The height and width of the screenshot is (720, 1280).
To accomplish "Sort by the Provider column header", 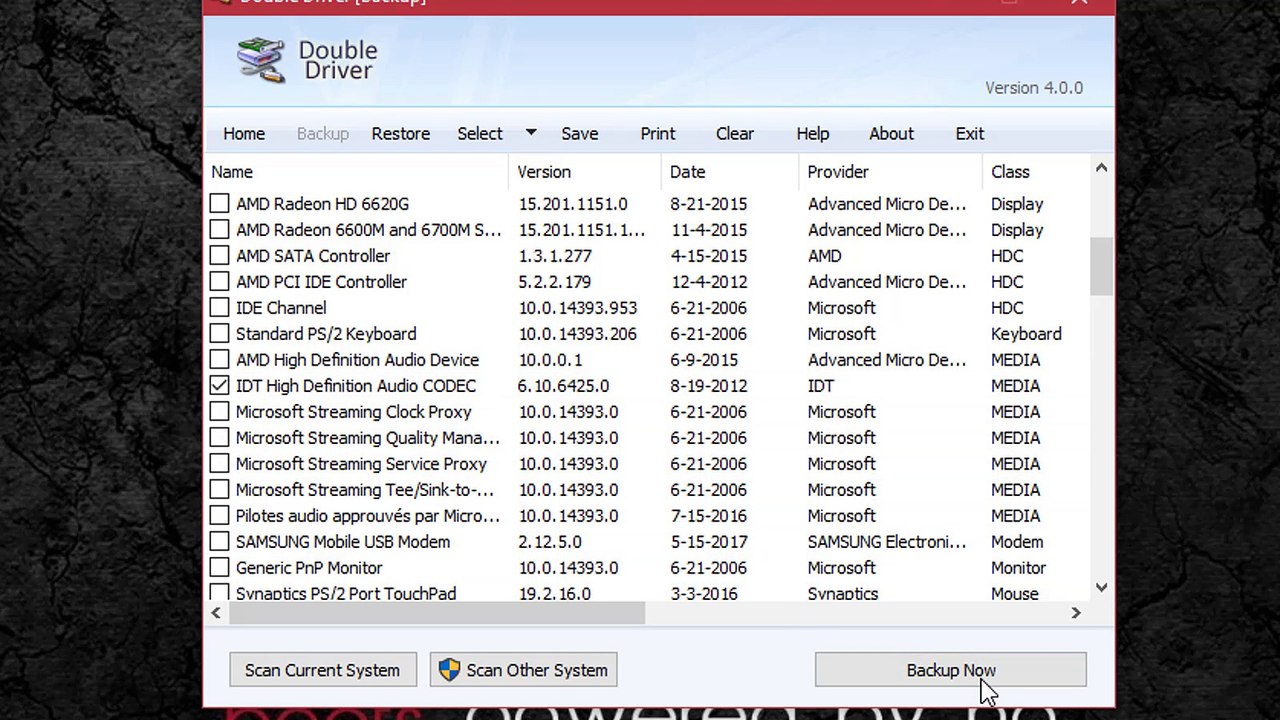I will click(891, 172).
